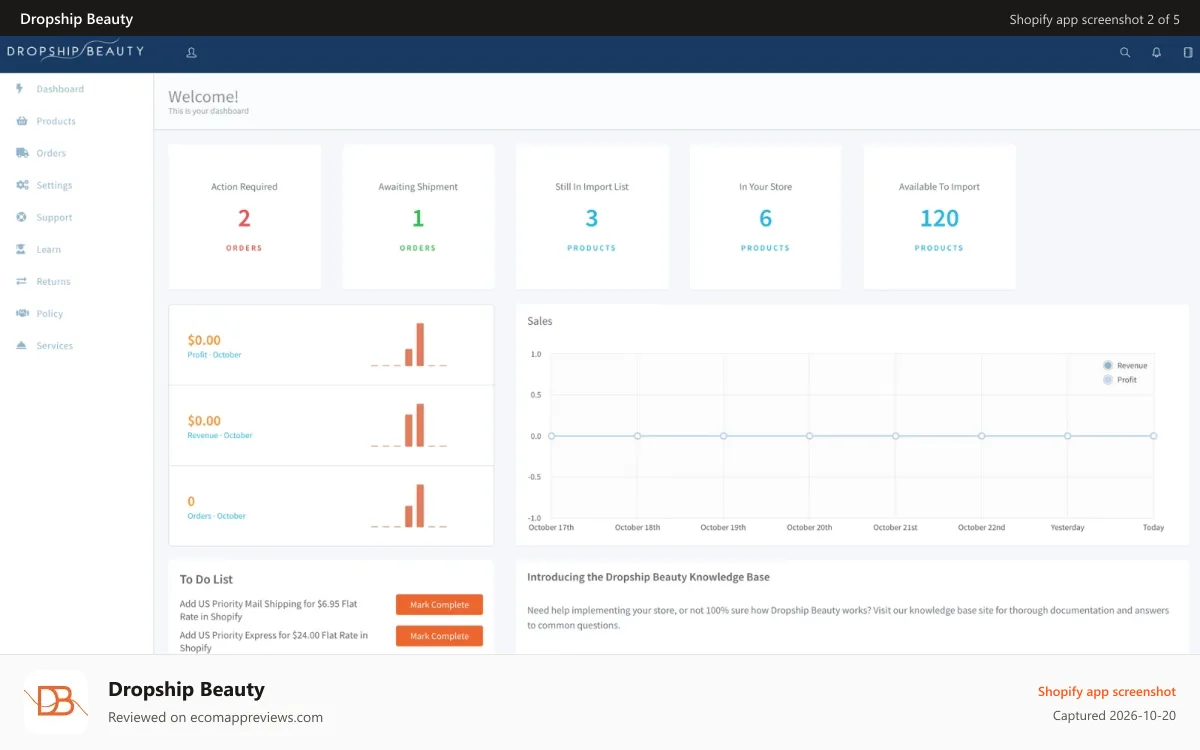Click the To Do List heading
The width and height of the screenshot is (1200, 750).
[x=206, y=579]
